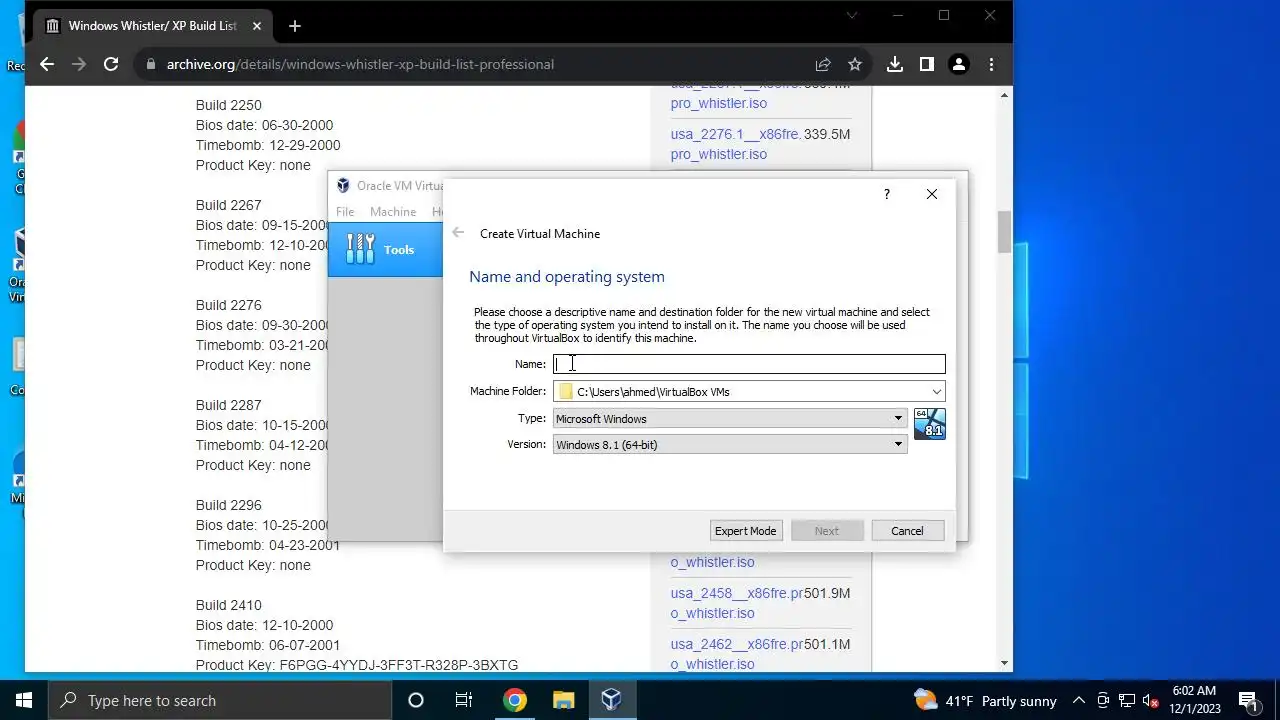Open the Chrome profile avatar
The height and width of the screenshot is (720, 1280).
(959, 64)
